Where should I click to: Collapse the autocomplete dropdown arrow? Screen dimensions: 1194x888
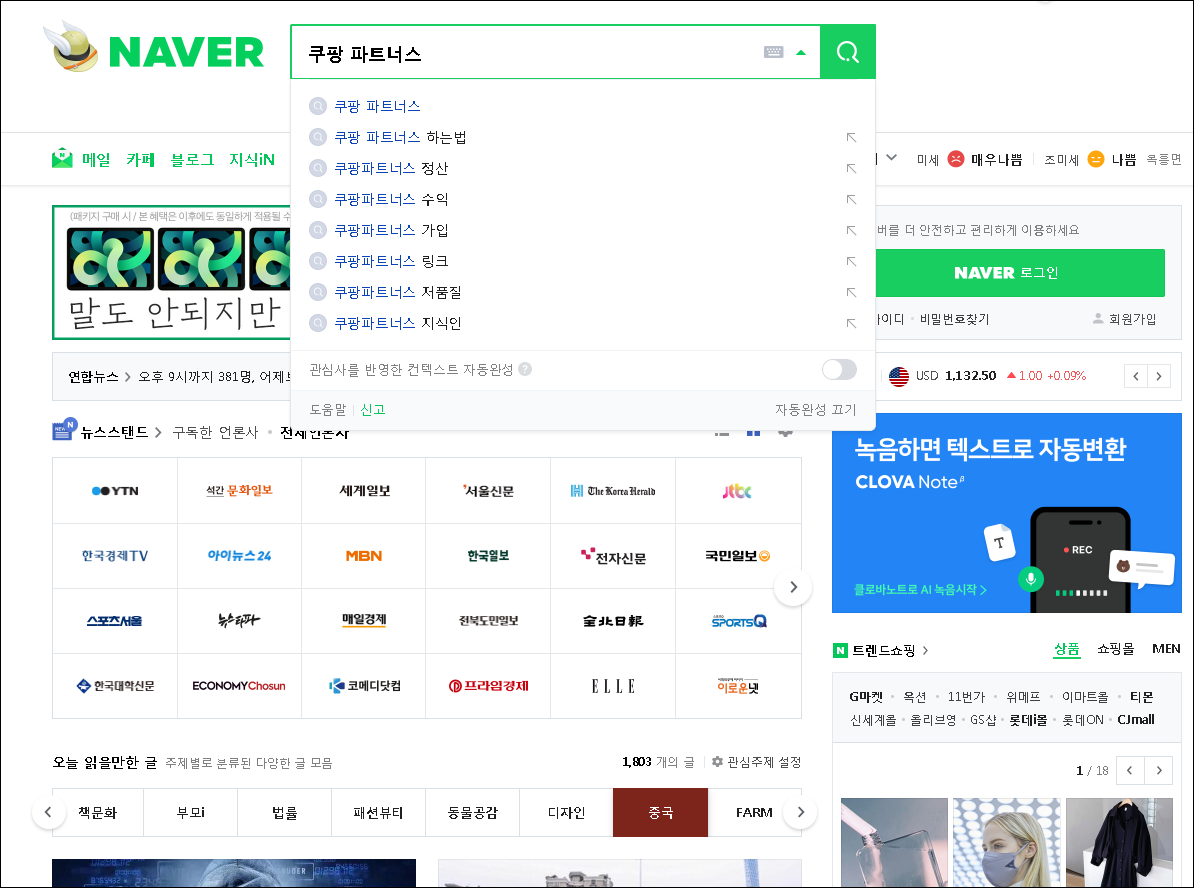coord(800,53)
